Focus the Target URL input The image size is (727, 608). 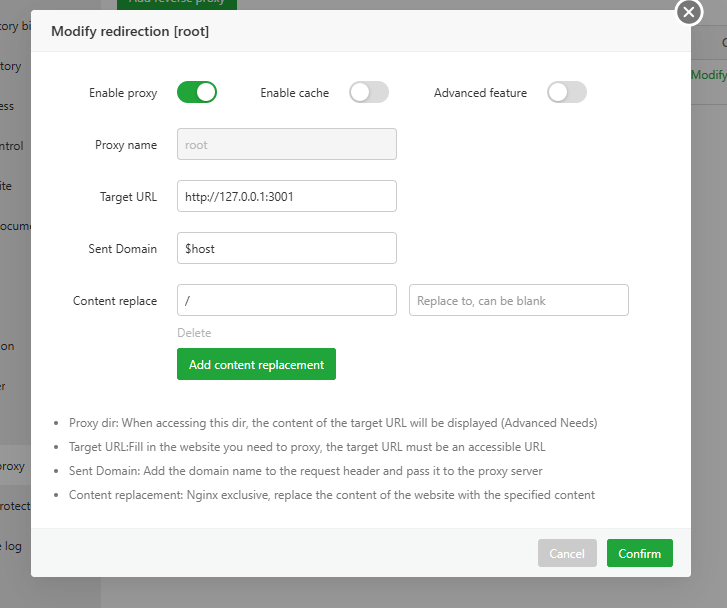point(286,196)
